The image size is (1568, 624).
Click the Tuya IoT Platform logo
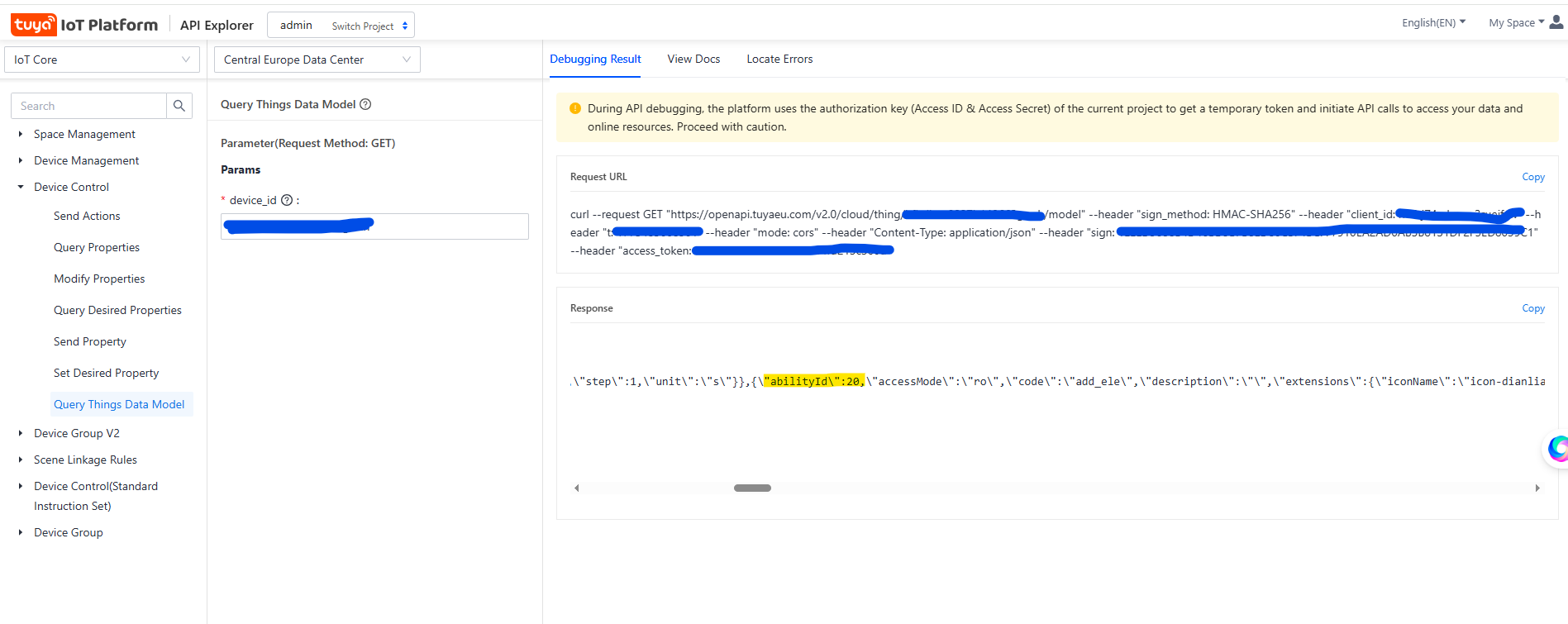click(x=84, y=25)
